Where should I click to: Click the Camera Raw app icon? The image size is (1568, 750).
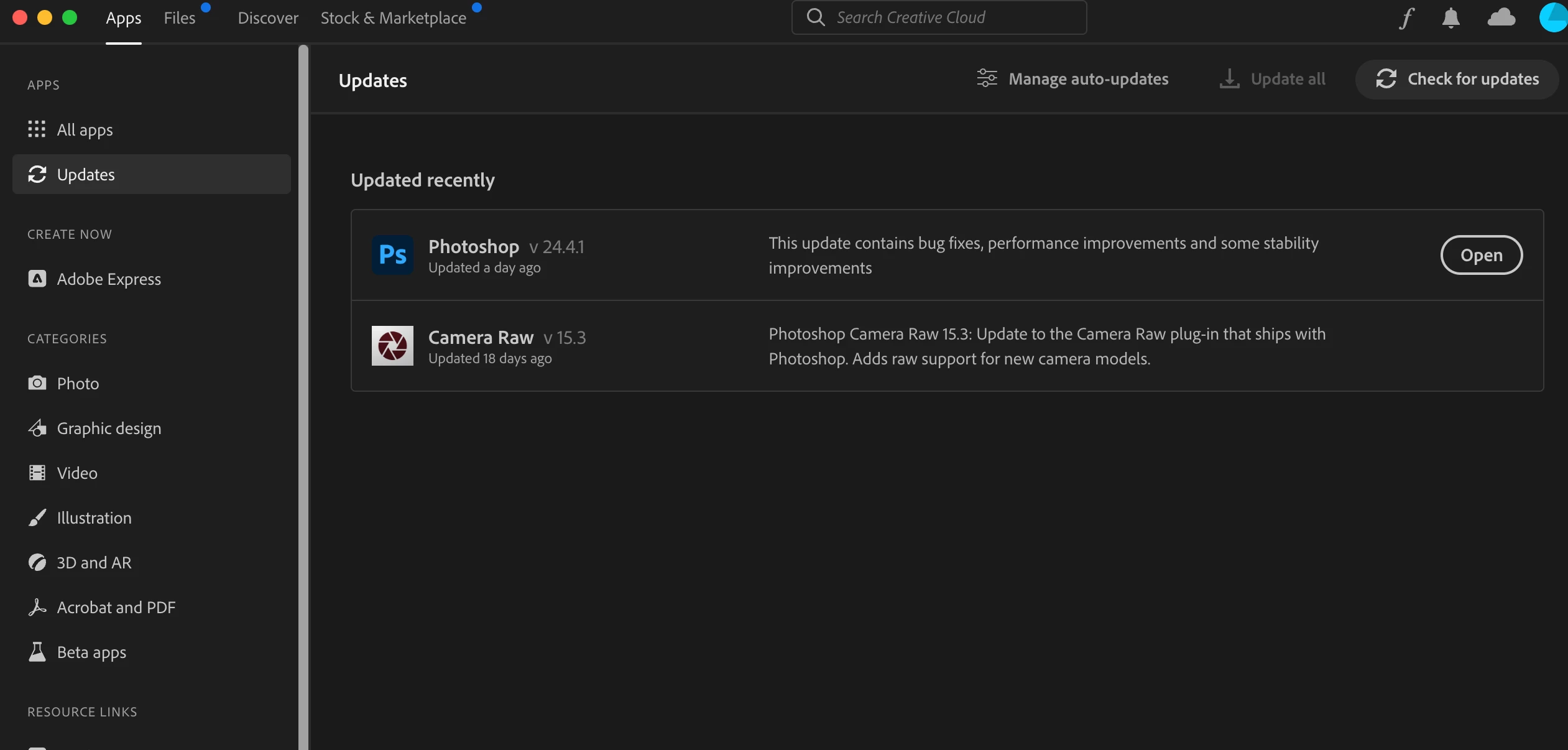pyautogui.click(x=392, y=346)
